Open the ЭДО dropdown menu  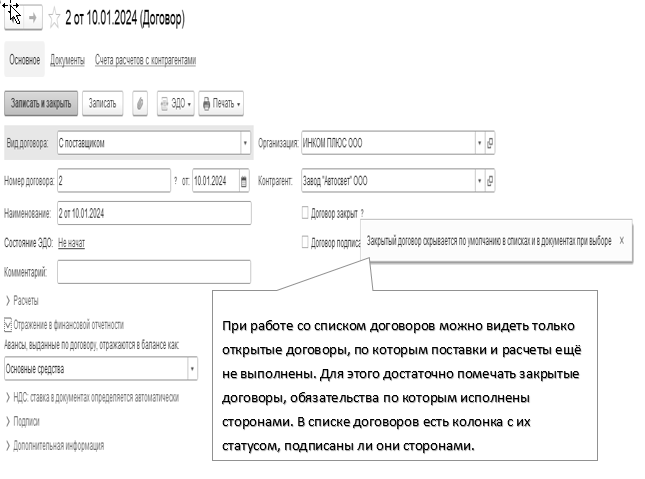click(176, 103)
